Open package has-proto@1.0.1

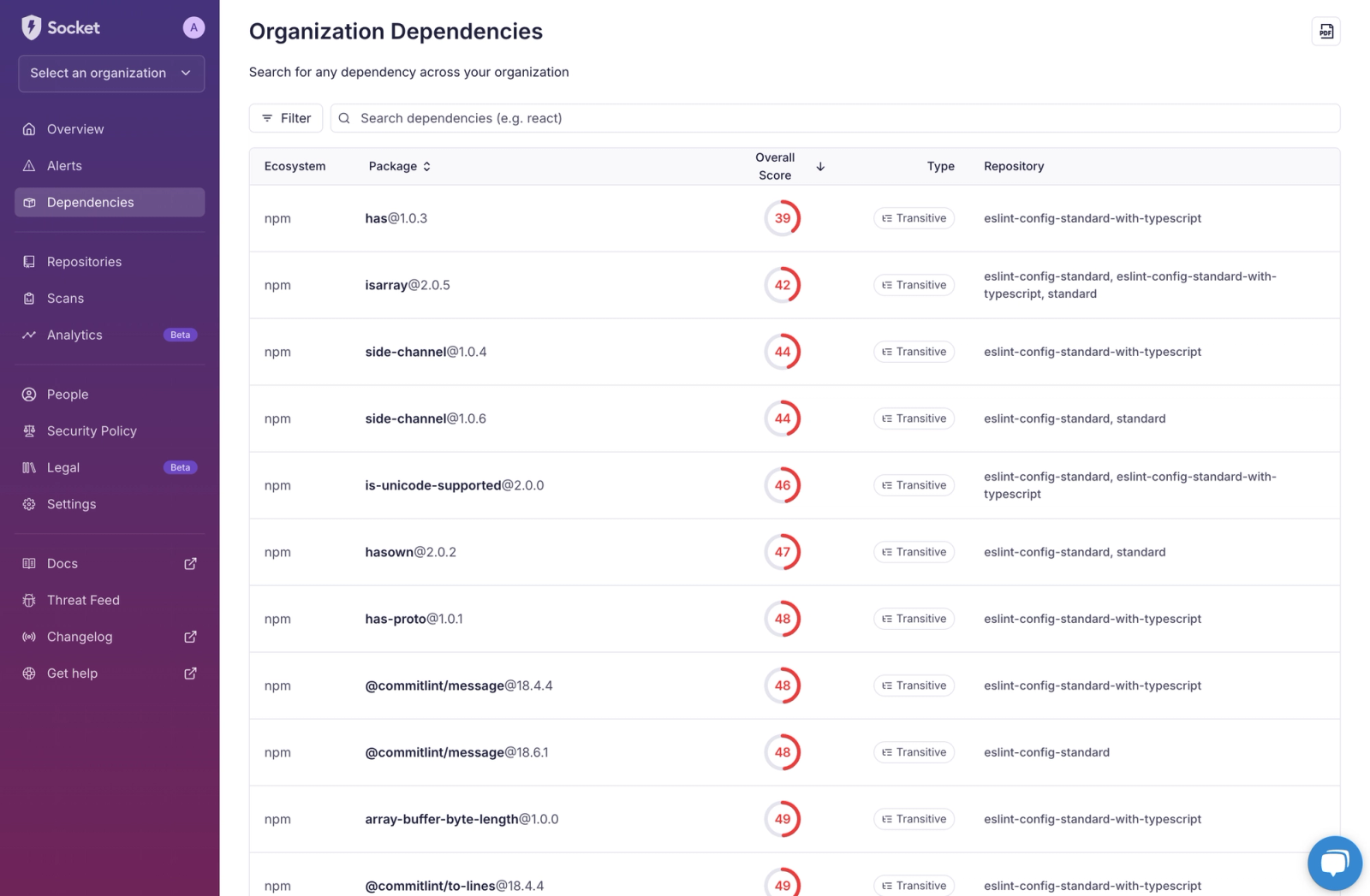pos(414,619)
